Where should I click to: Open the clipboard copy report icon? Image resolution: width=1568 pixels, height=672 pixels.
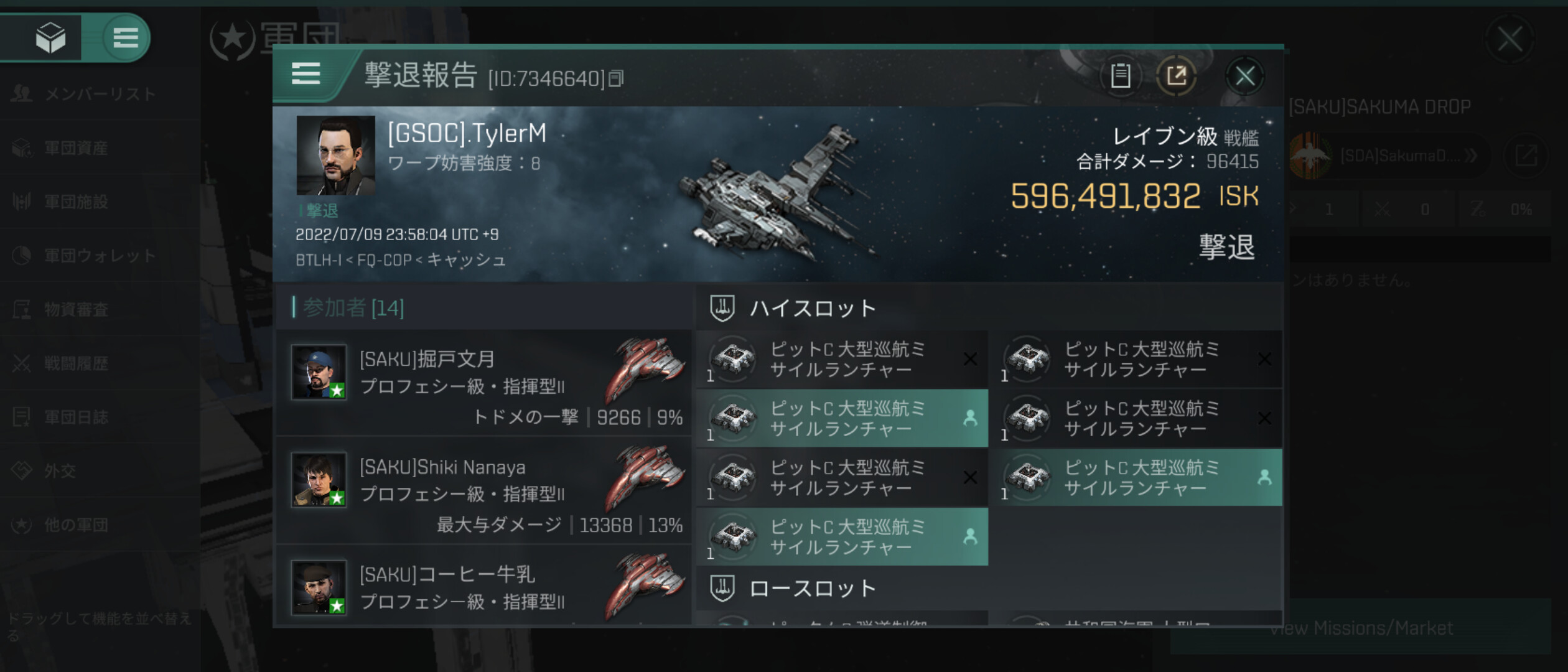point(1120,76)
